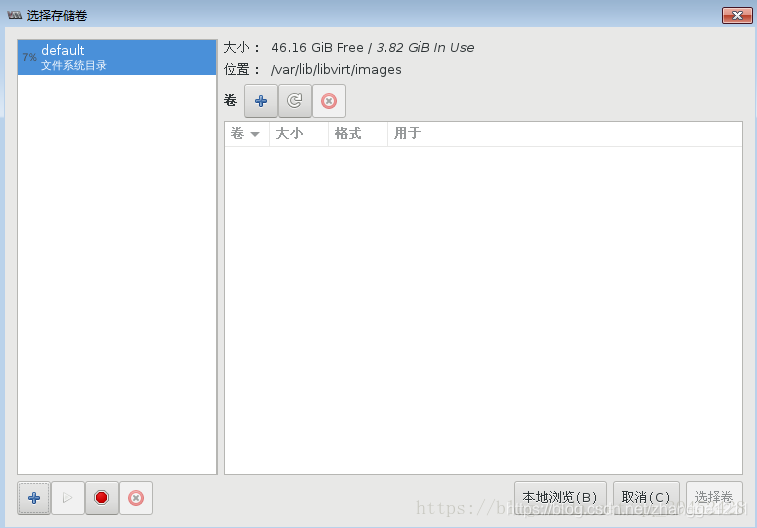757x528 pixels.
Task: Sort by 格式 column header
Action: pyautogui.click(x=358, y=134)
